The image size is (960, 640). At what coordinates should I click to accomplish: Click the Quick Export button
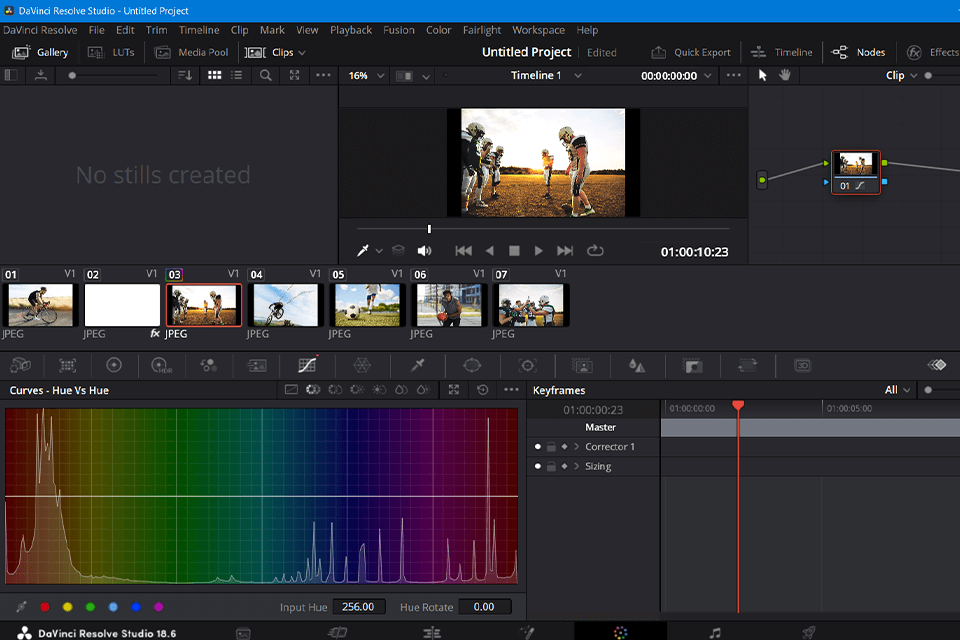pos(691,52)
